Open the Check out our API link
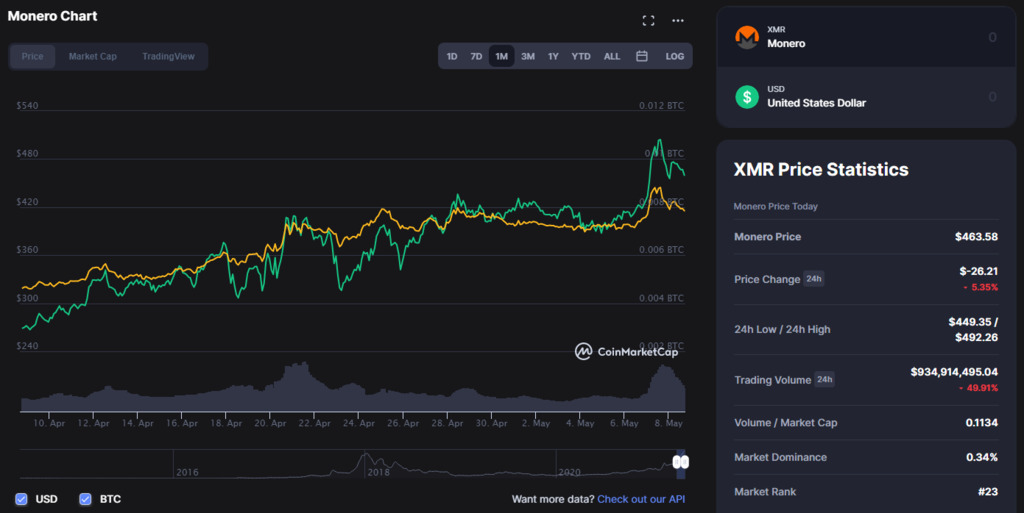The width and height of the screenshot is (1024, 513). point(641,499)
